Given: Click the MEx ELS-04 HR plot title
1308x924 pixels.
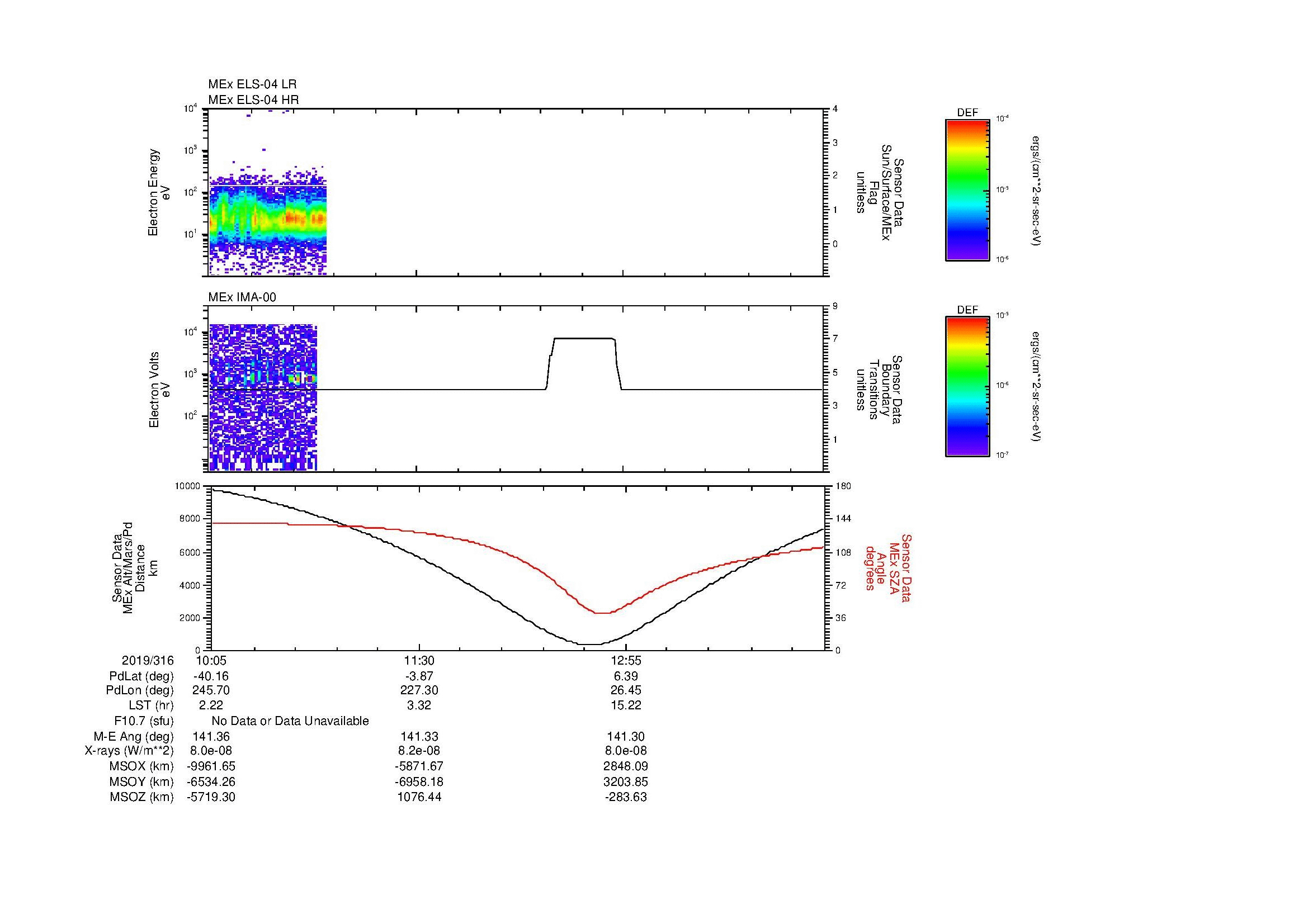Looking at the screenshot, I should coord(253,99).
